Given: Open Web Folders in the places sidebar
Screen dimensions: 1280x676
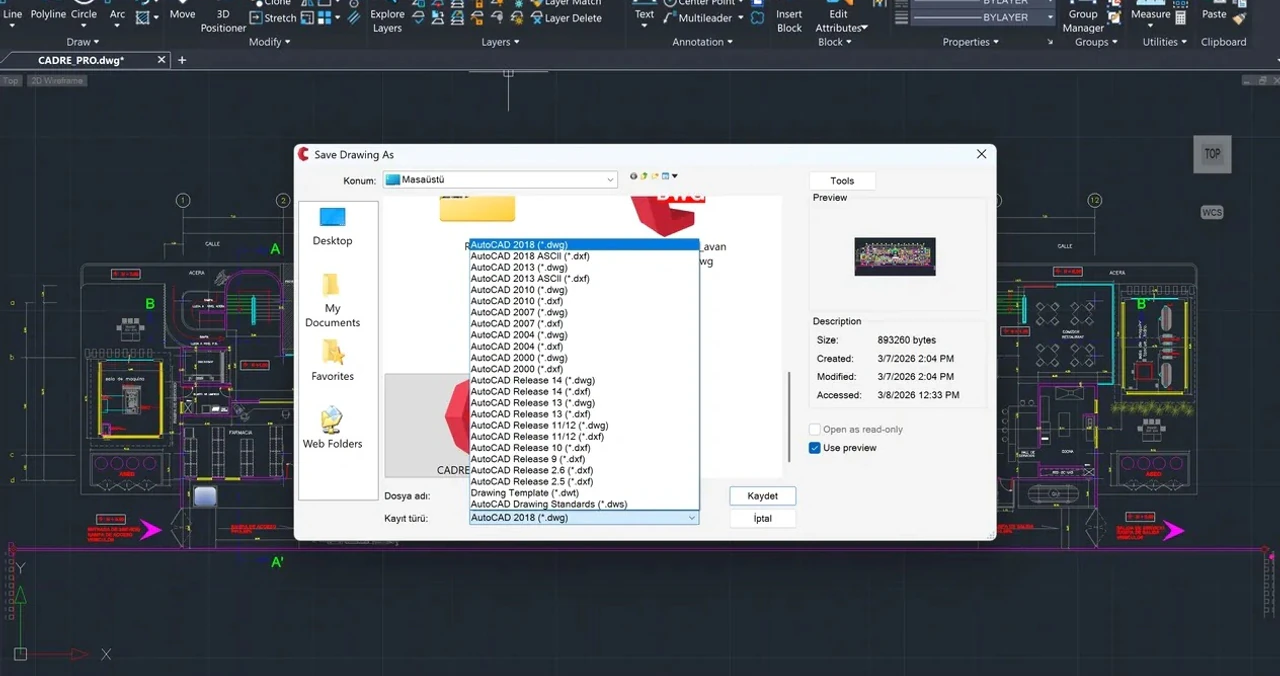Looking at the screenshot, I should click(332, 428).
